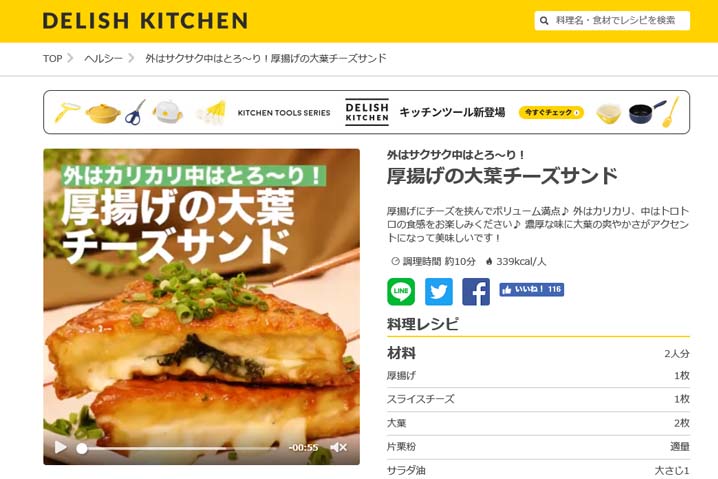Click the chevron after TOP breadcrumb

(71, 58)
